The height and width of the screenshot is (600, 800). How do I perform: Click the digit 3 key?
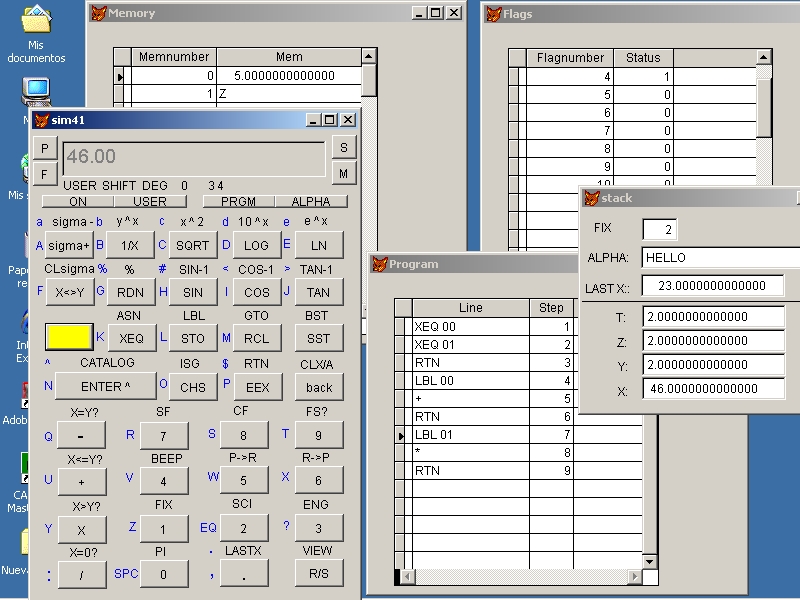pyautogui.click(x=319, y=529)
